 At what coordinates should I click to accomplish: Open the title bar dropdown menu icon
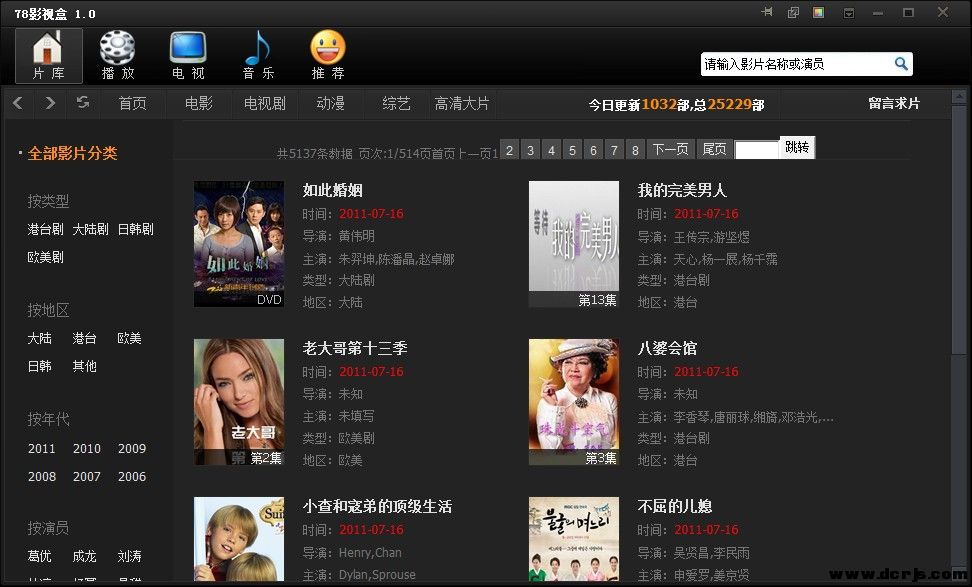849,12
